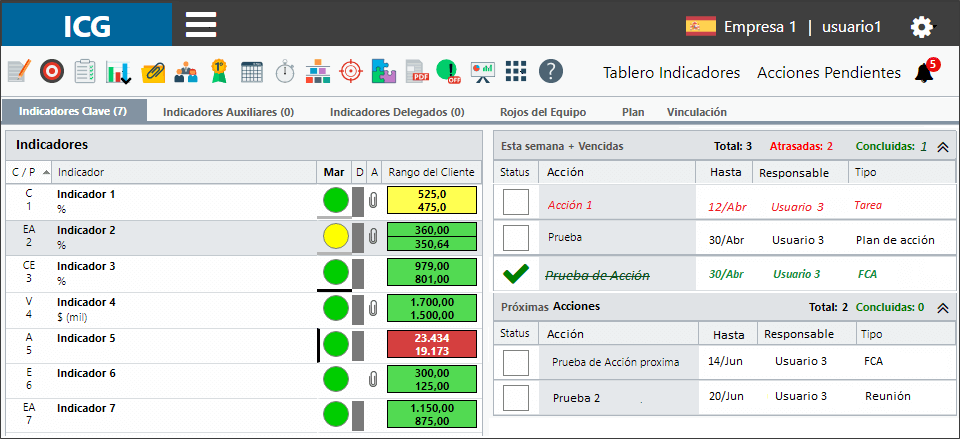960x439 pixels.
Task: Uncheck the Prueba de Acción completed checkmark
Action: [x=516, y=274]
